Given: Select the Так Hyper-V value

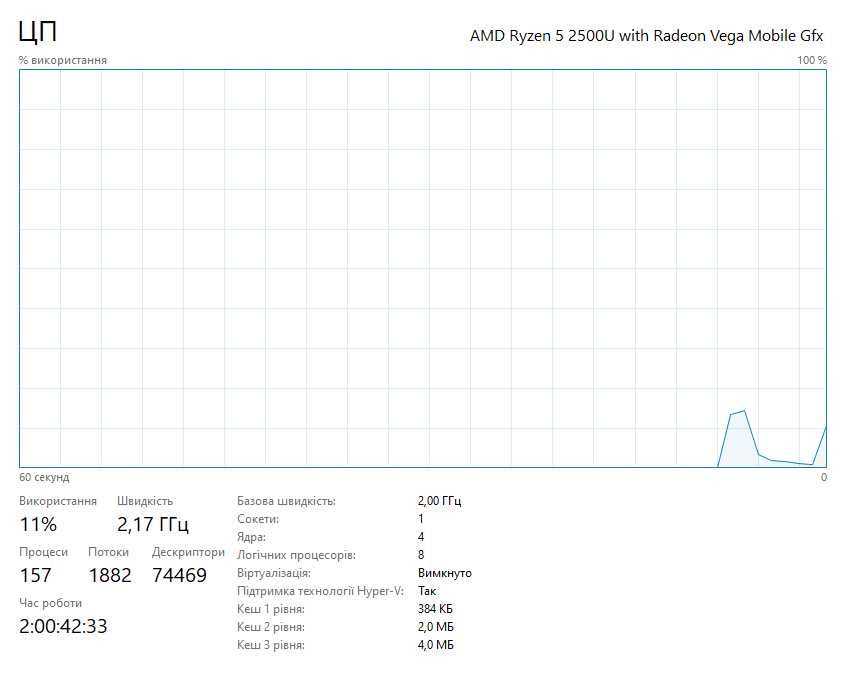Looking at the screenshot, I should (x=427, y=591).
